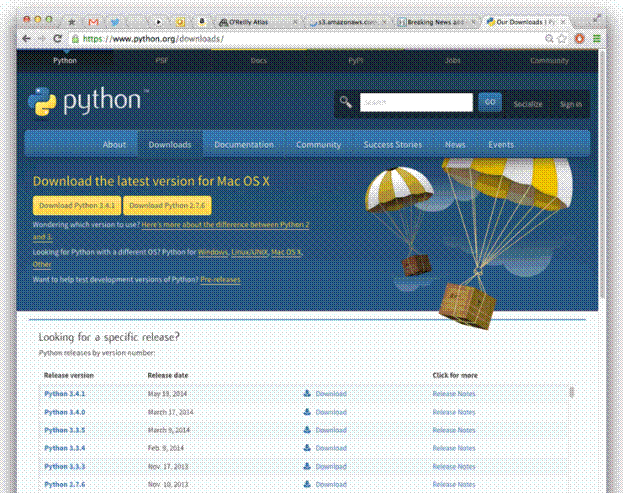Open the Mac OS X download link

(287, 252)
